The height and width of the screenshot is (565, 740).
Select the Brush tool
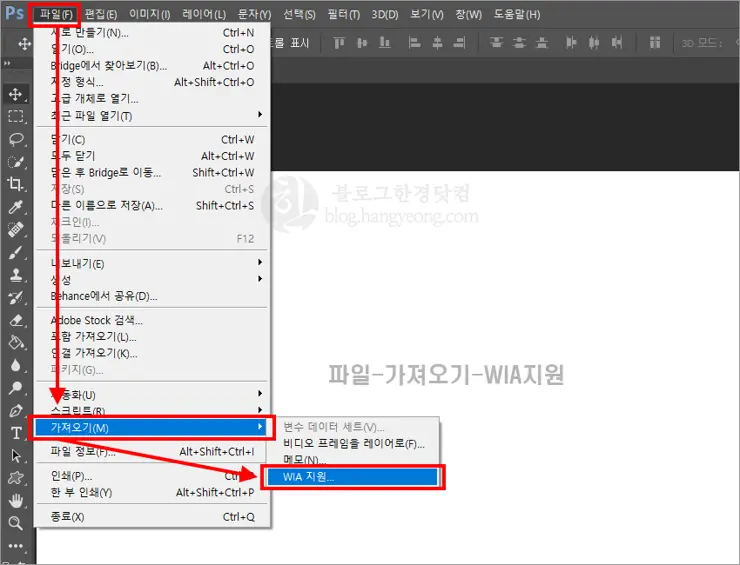16,252
